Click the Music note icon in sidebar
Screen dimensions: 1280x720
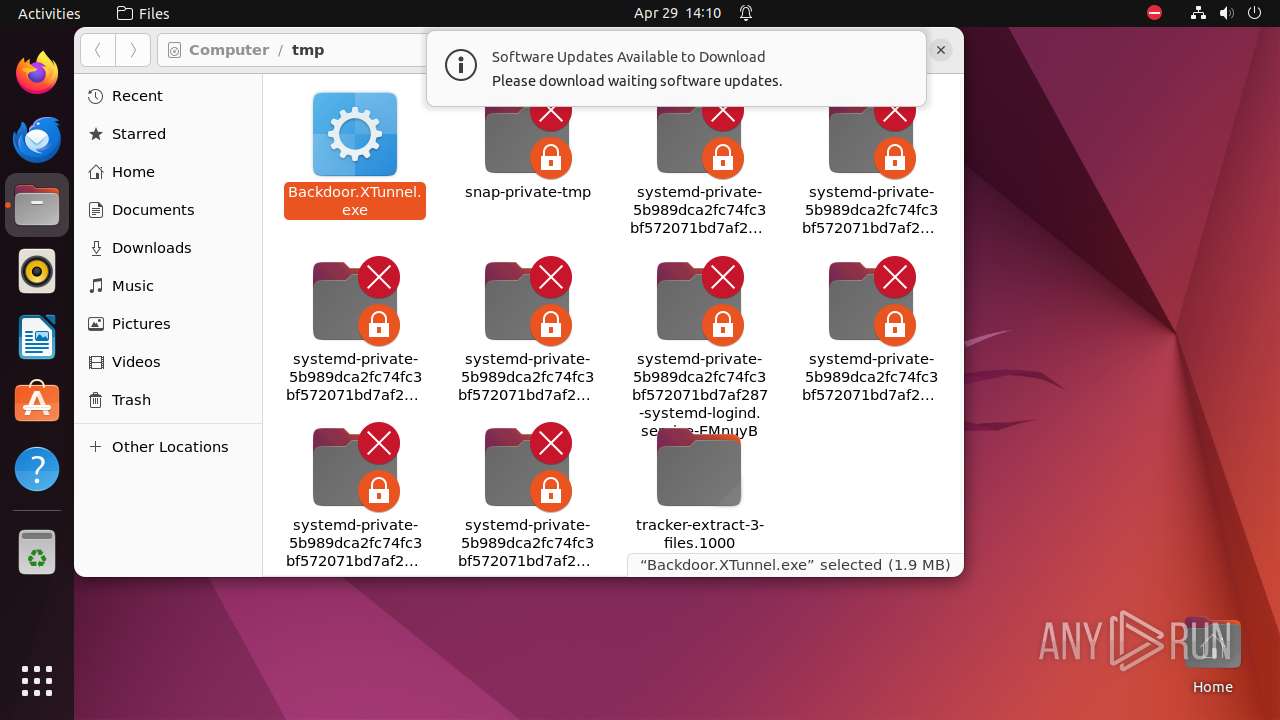coord(96,286)
